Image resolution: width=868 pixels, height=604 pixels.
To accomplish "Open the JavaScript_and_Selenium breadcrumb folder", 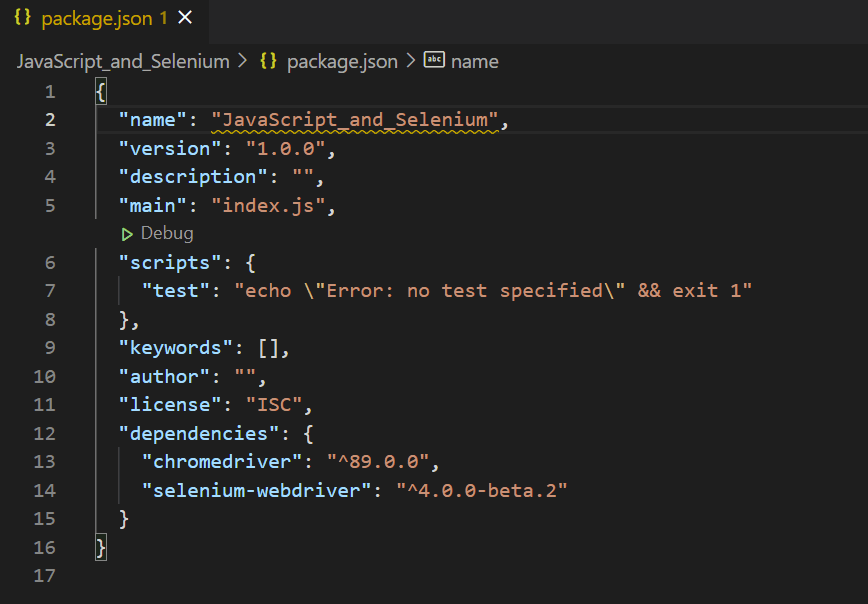I will click(x=123, y=61).
